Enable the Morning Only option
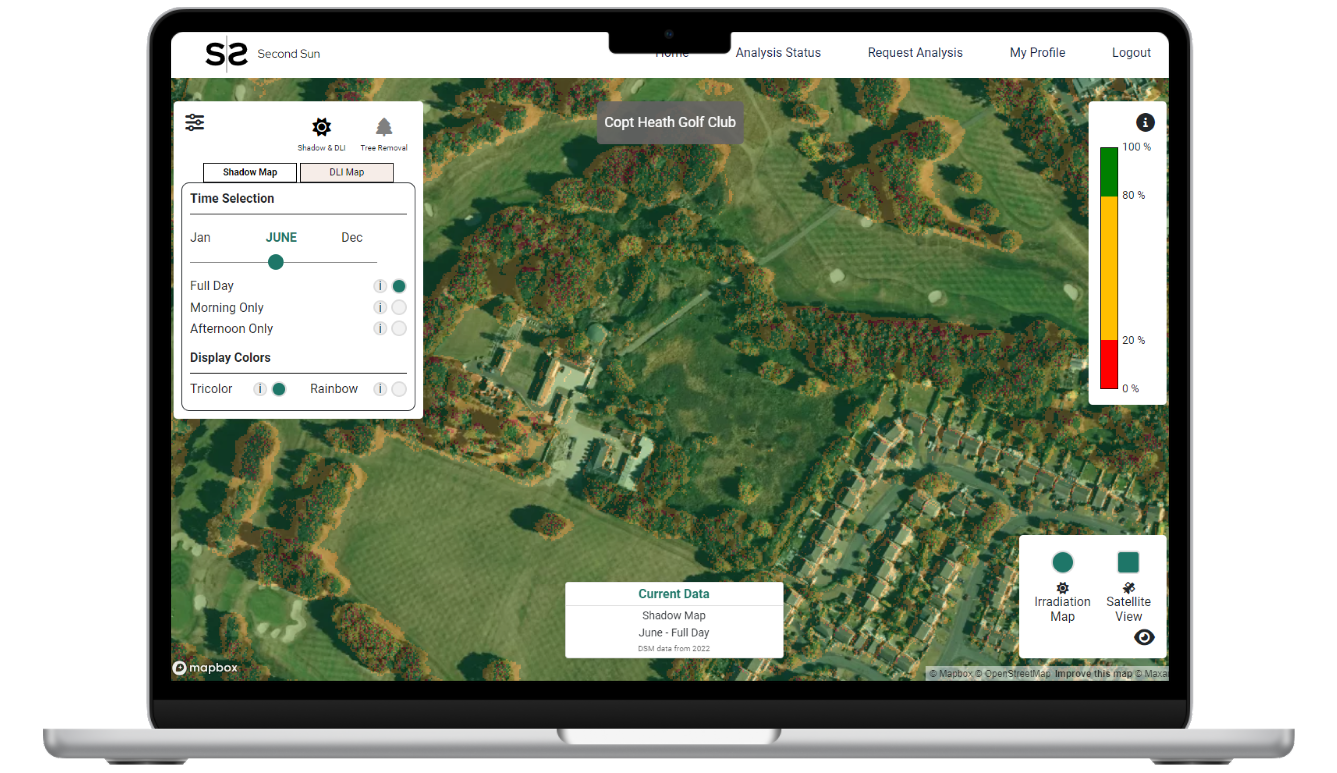1337x773 pixels. (399, 307)
